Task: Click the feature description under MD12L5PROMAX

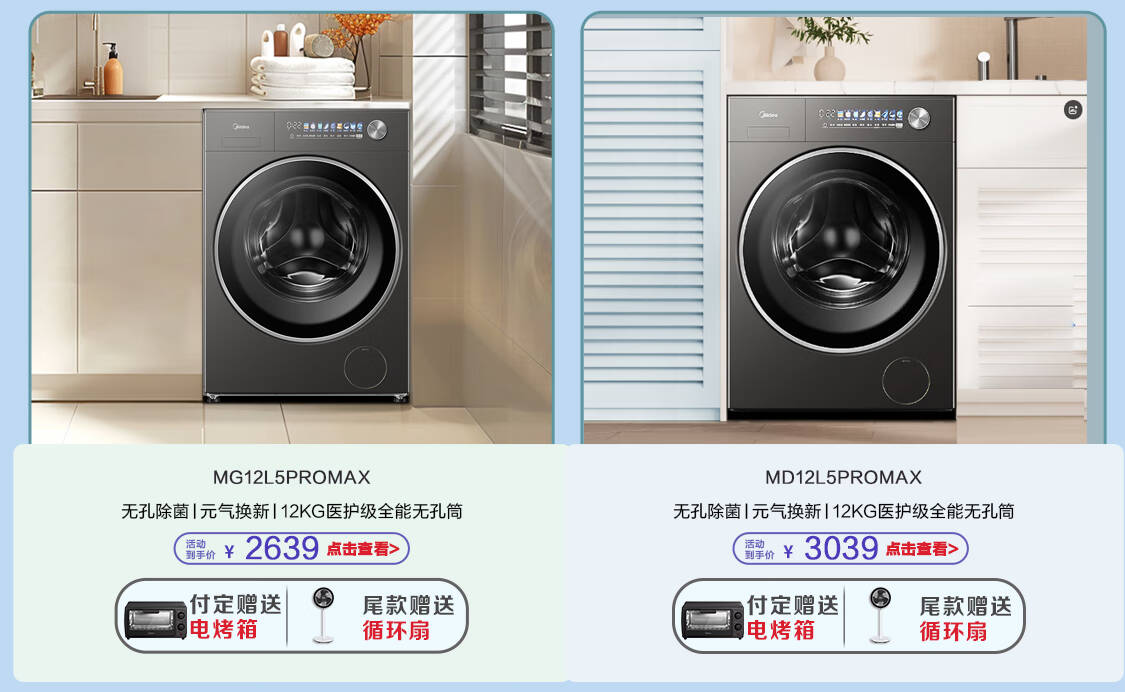Action: click(x=843, y=511)
